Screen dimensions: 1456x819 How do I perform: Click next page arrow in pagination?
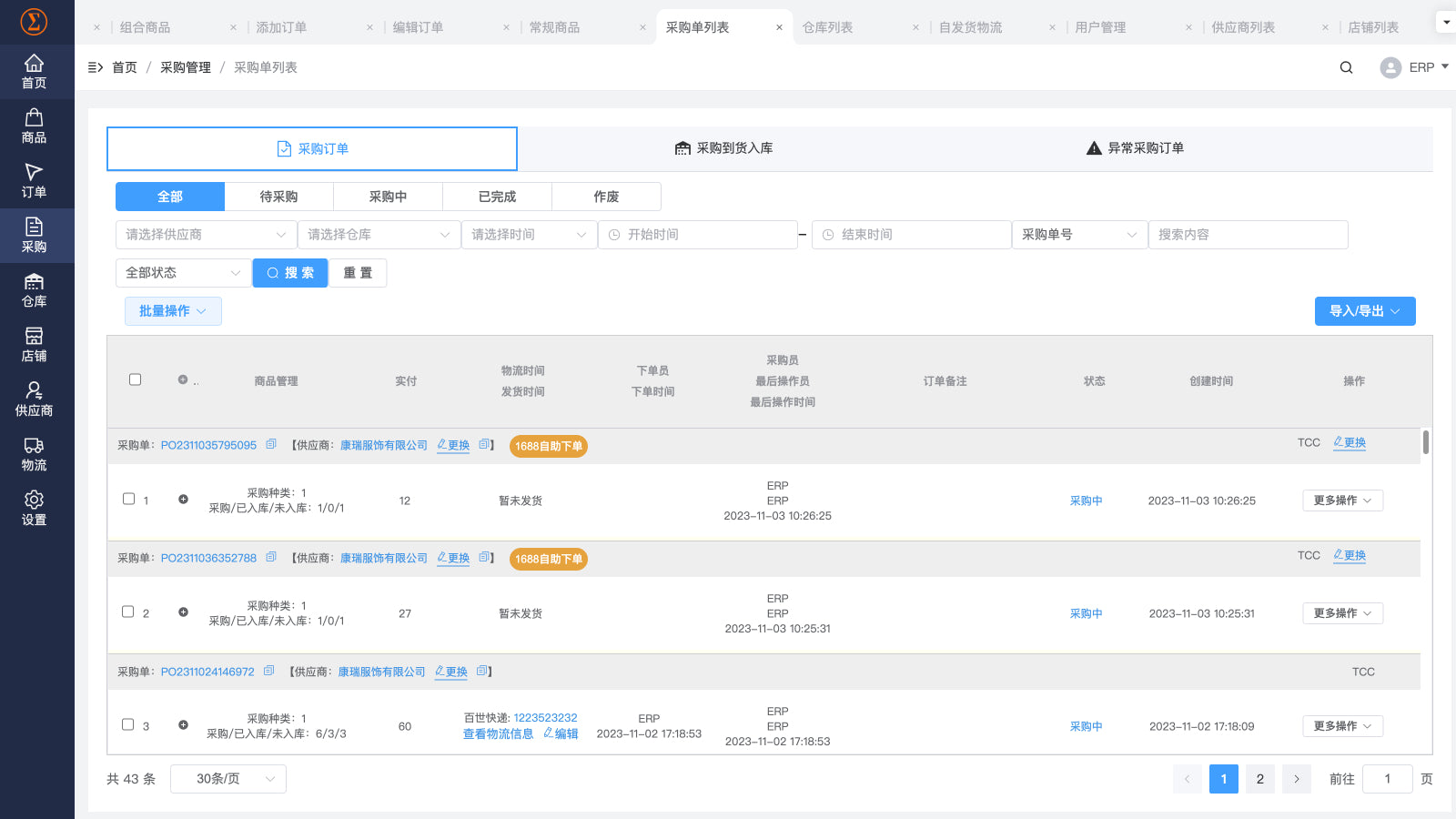(x=1297, y=779)
